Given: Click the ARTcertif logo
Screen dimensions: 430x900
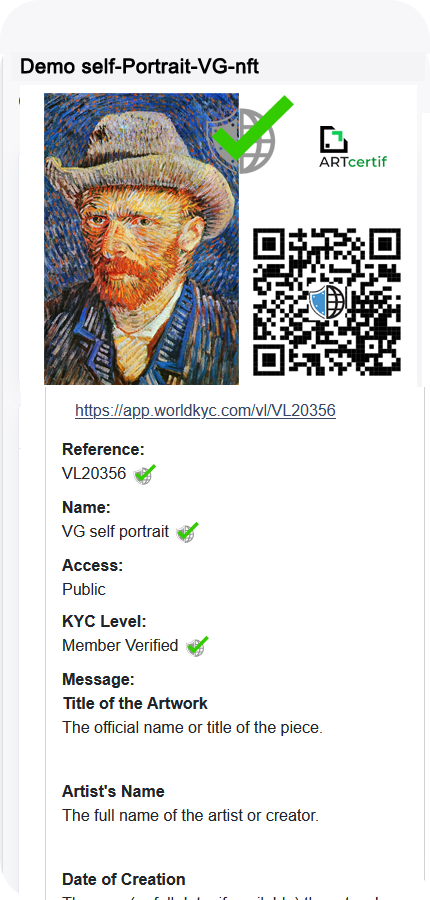Looking at the screenshot, I should click(x=353, y=147).
